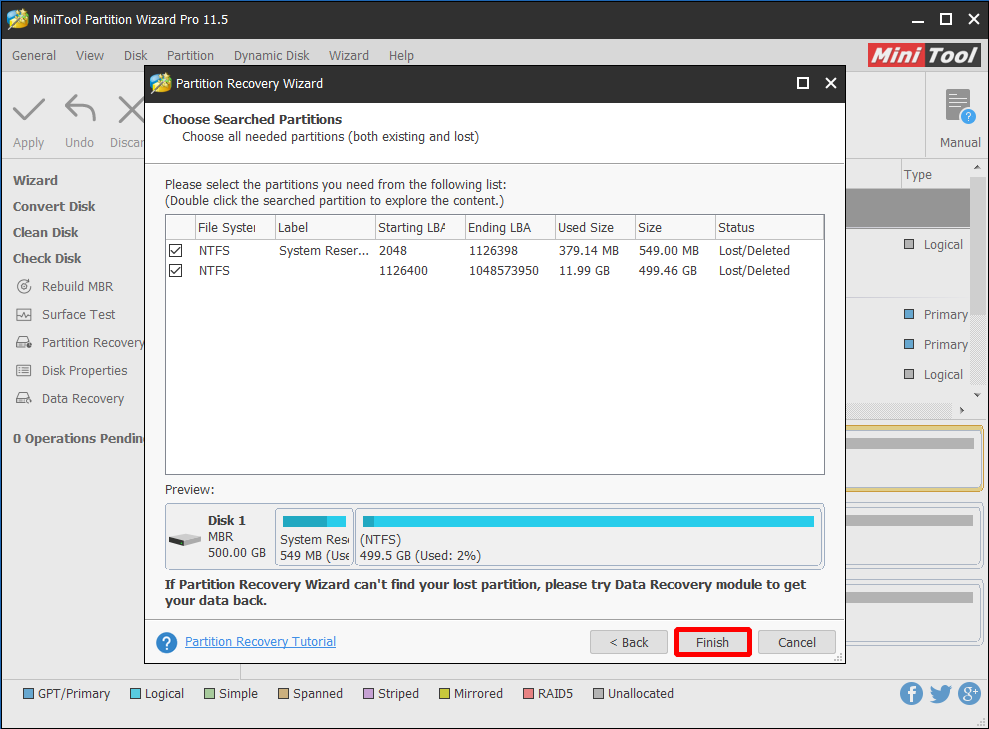Screen dimensions: 989x729
Task: Close the Partition Recovery Wizard dialog
Action: [831, 83]
